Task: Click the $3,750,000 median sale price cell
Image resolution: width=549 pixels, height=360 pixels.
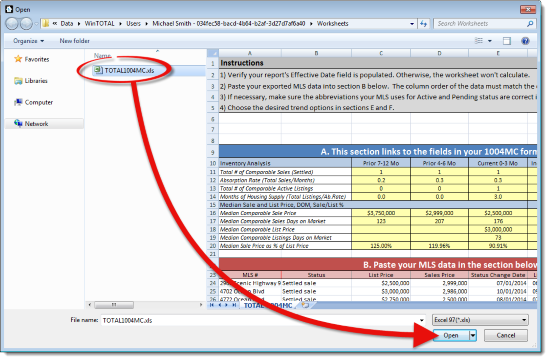Action: point(381,213)
